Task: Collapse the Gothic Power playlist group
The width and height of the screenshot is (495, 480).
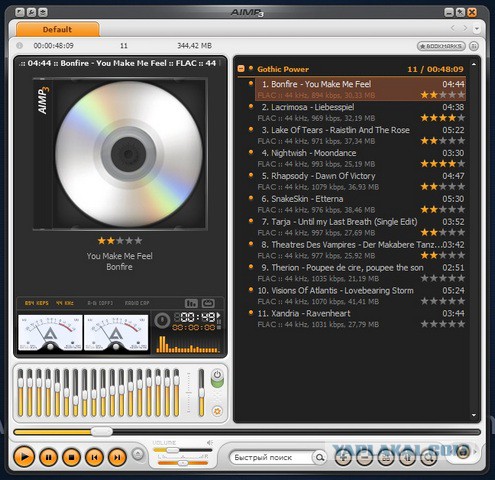Action: coord(241,69)
